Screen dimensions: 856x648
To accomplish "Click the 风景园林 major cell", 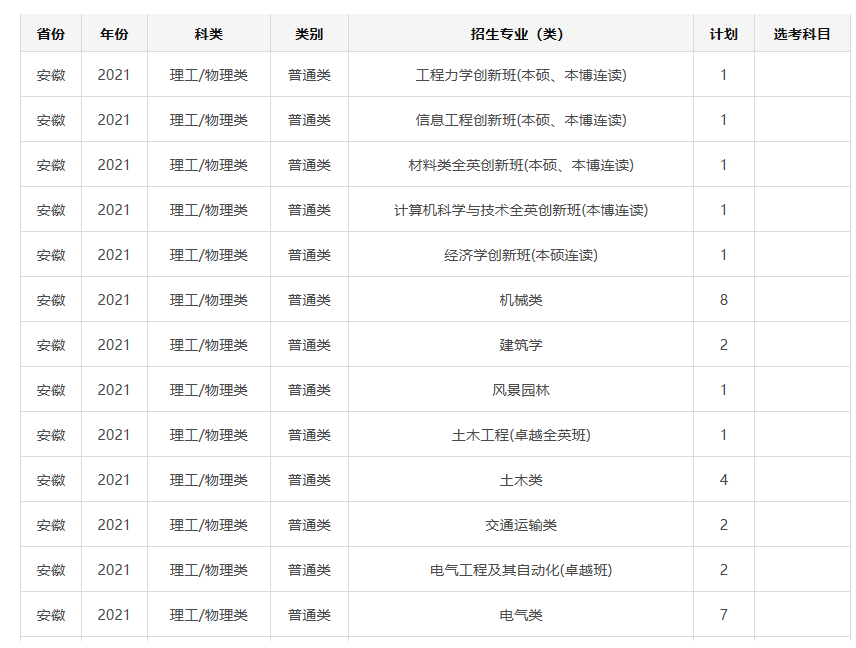I will (x=521, y=390).
